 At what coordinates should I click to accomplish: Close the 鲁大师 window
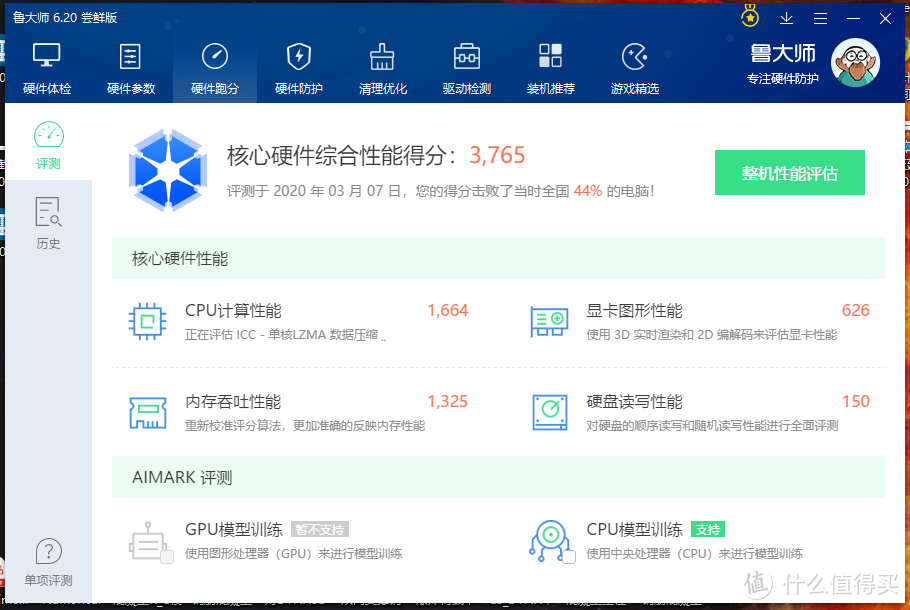(x=885, y=19)
